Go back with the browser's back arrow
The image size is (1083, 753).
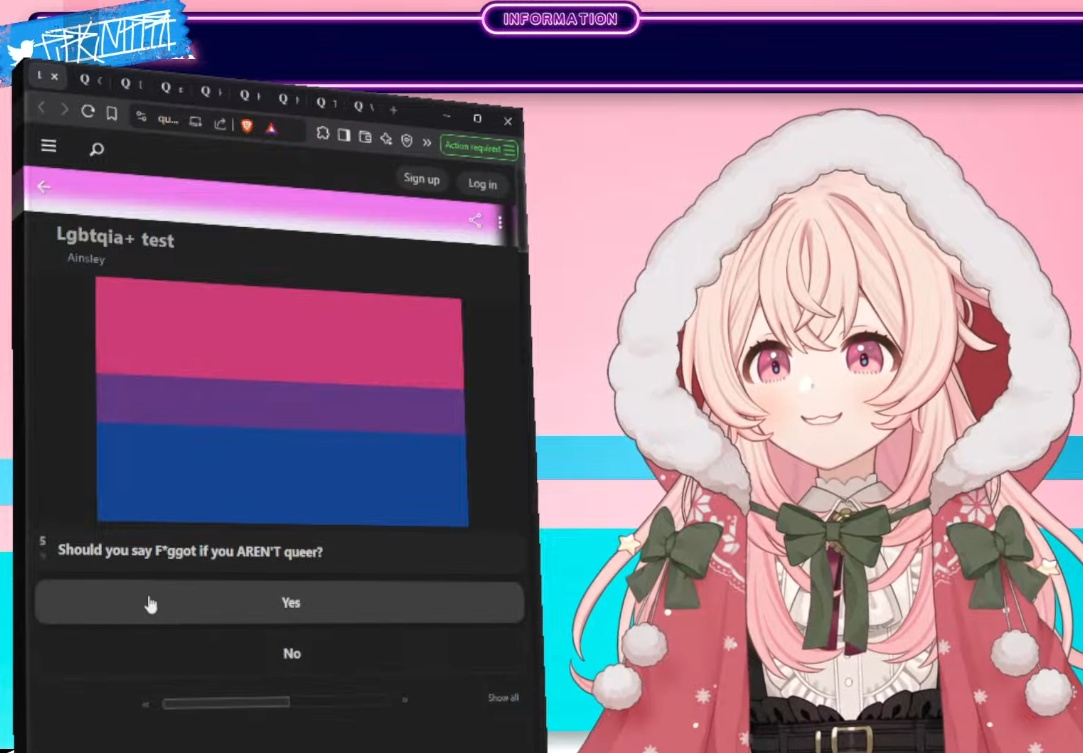coord(41,107)
